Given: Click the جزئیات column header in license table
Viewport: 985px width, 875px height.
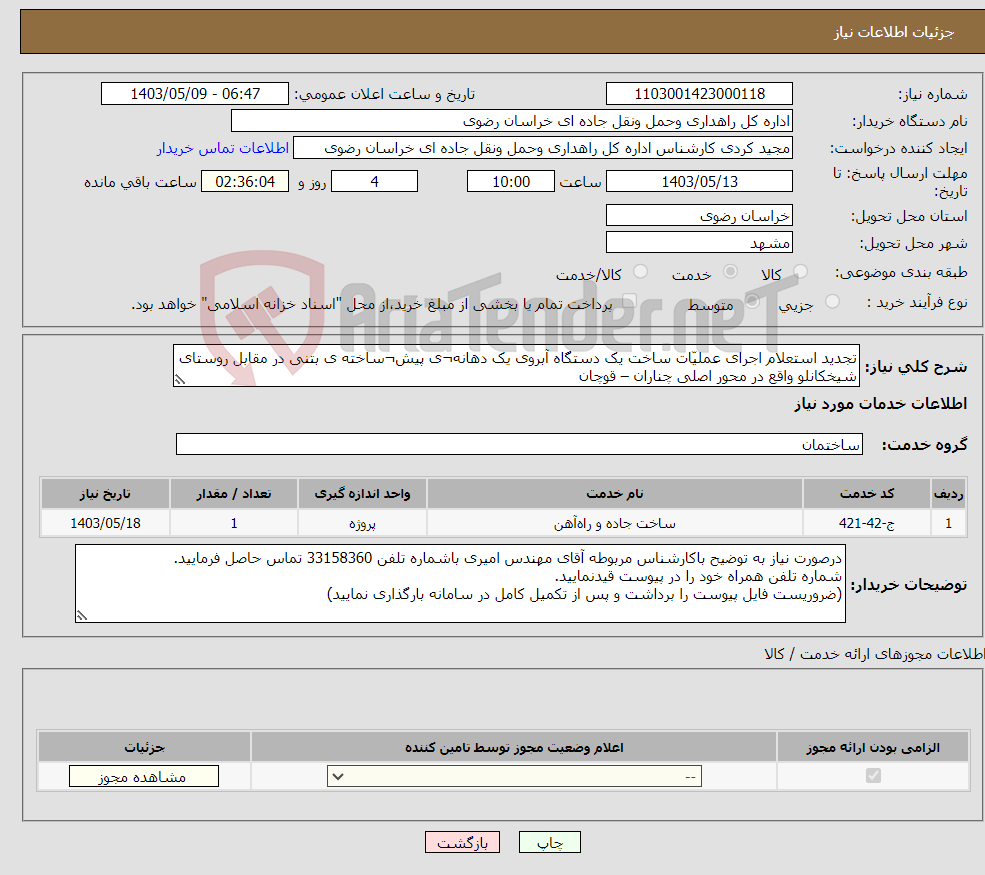Looking at the screenshot, I should (144, 747).
